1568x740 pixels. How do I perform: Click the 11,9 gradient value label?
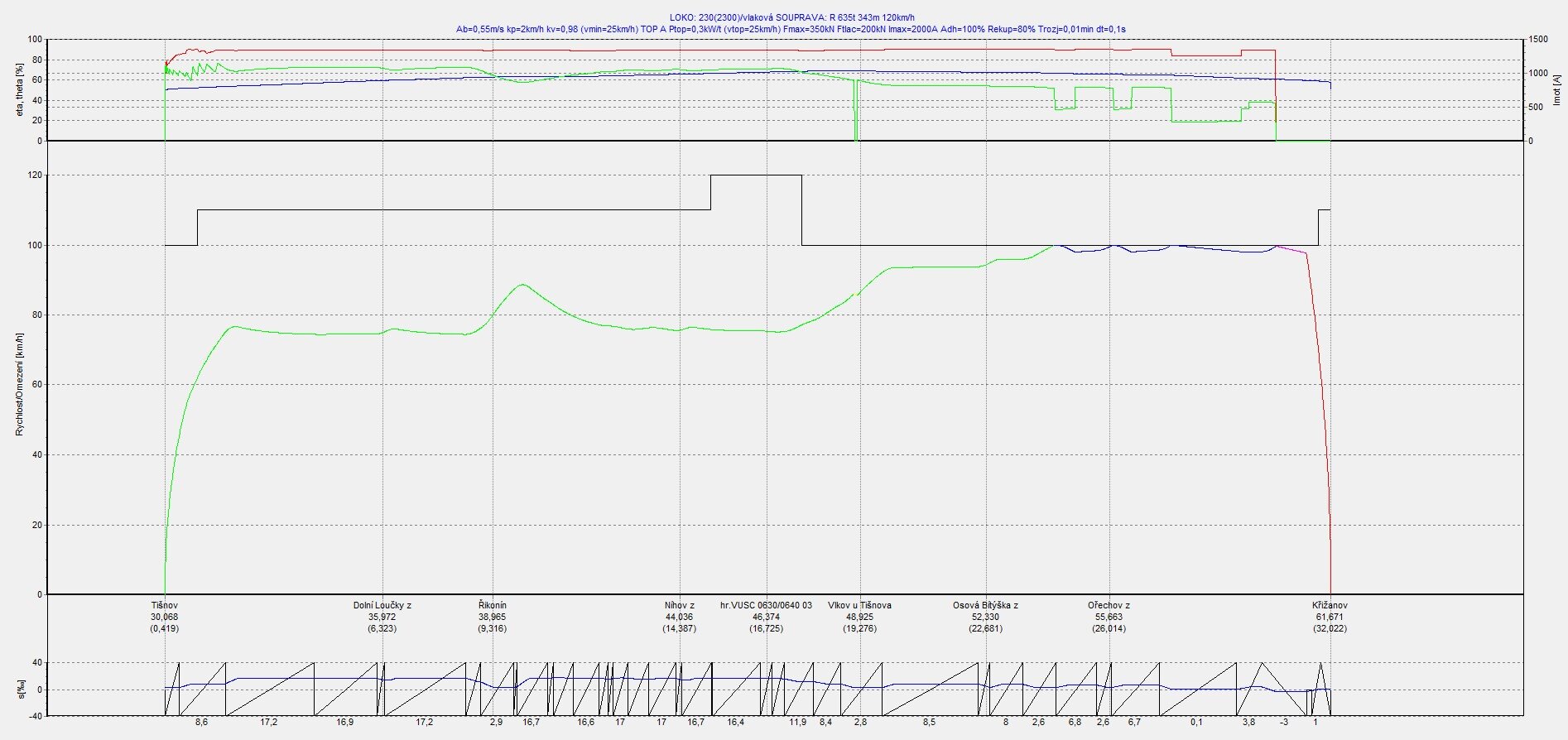[797, 722]
